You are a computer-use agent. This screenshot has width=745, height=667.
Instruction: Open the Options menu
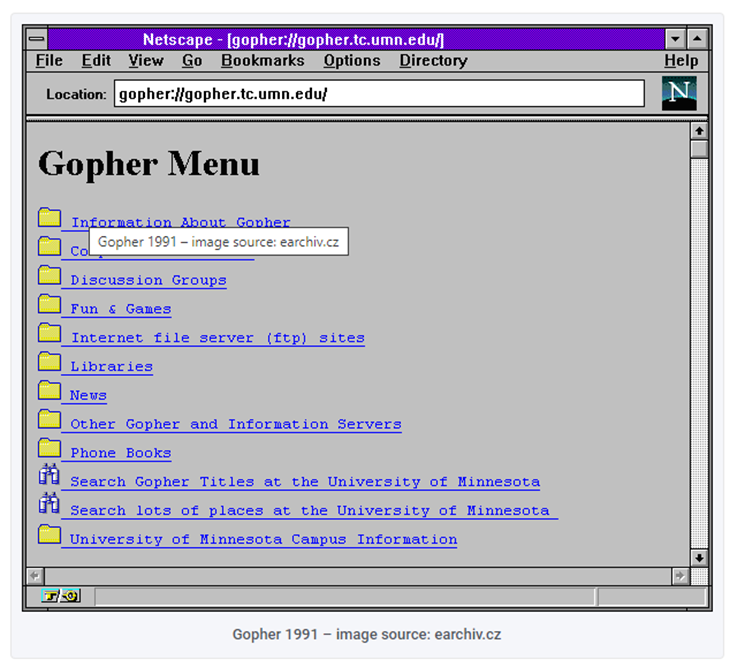[351, 61]
